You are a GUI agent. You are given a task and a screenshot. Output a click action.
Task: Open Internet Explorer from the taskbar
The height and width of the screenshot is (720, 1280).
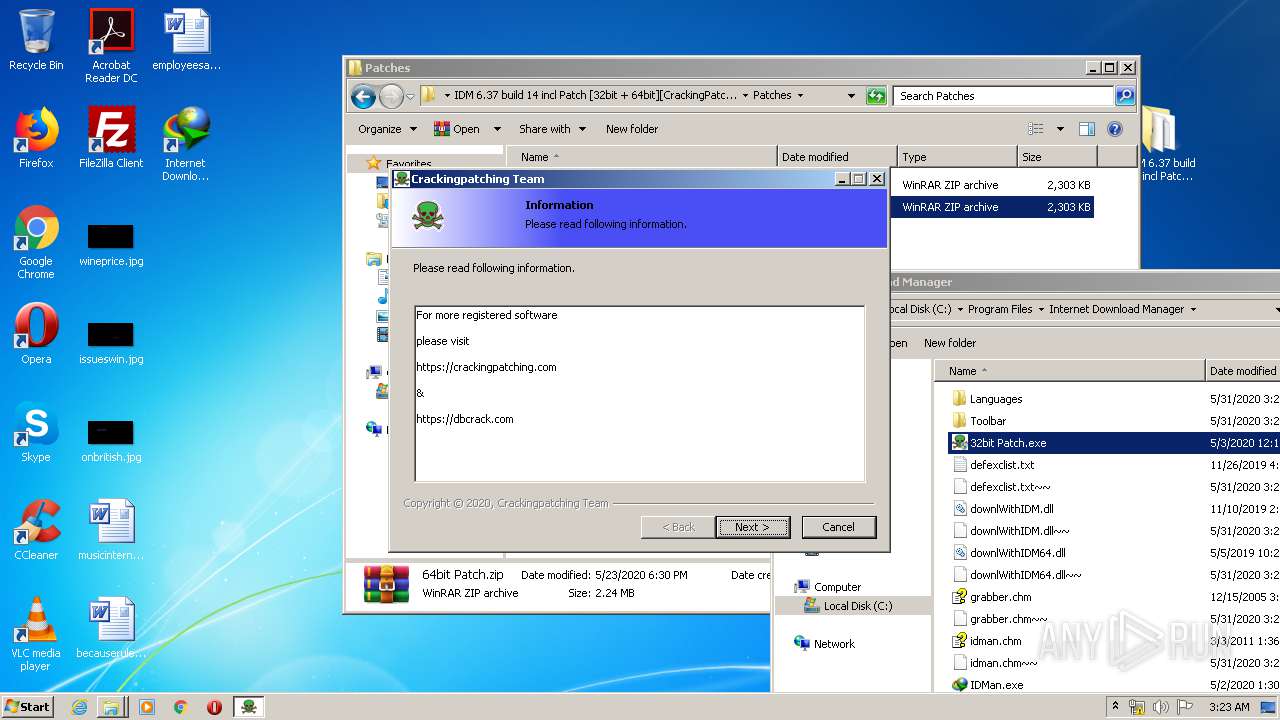pos(79,707)
